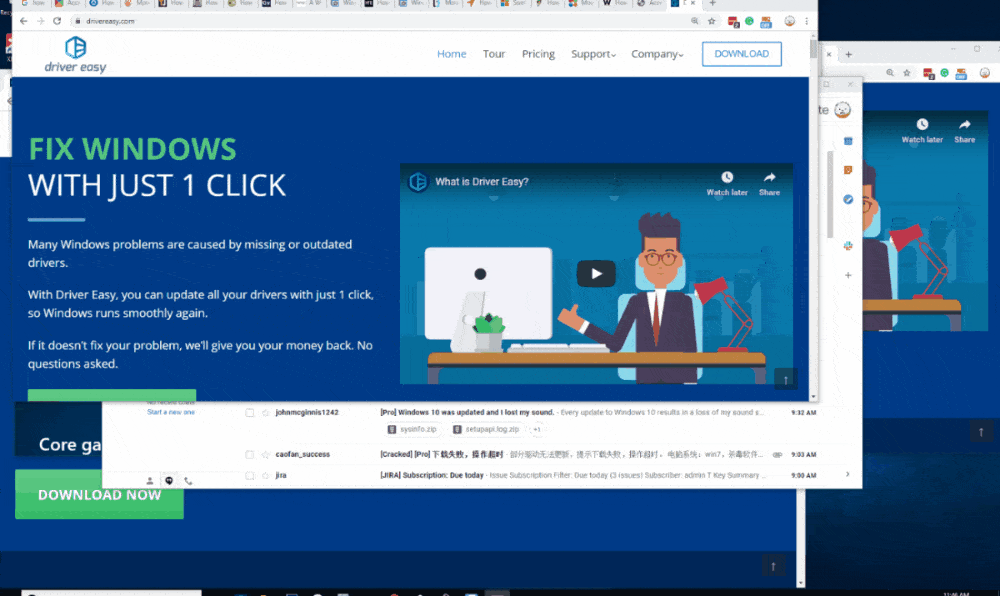Star the johnmcginnis1242 email
Screen dimensions: 1000x596
click(x=265, y=412)
